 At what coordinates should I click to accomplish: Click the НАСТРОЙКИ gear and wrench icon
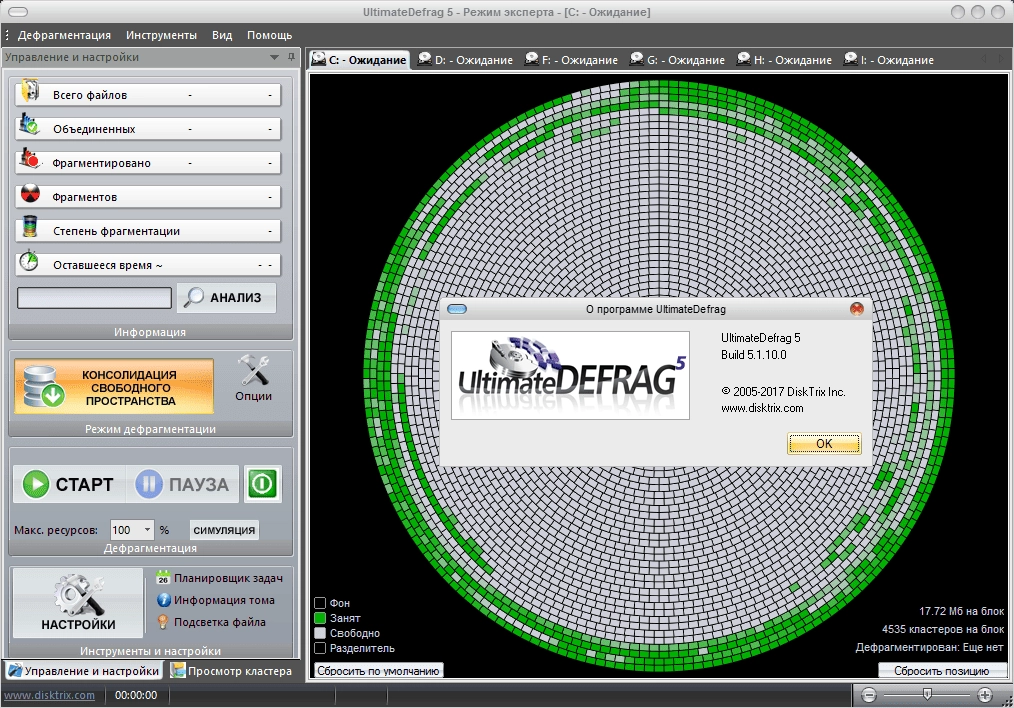point(78,595)
